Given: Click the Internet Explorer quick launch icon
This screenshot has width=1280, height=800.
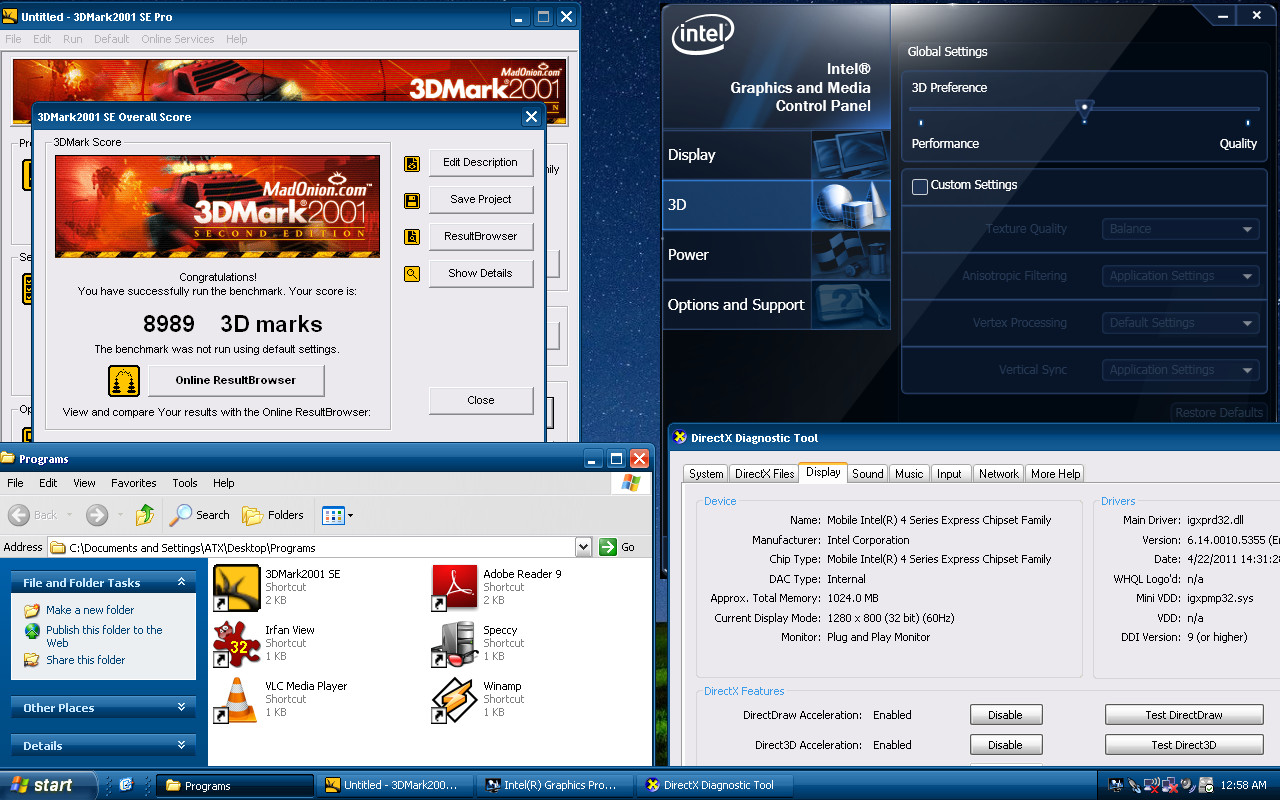Looking at the screenshot, I should tap(126, 785).
